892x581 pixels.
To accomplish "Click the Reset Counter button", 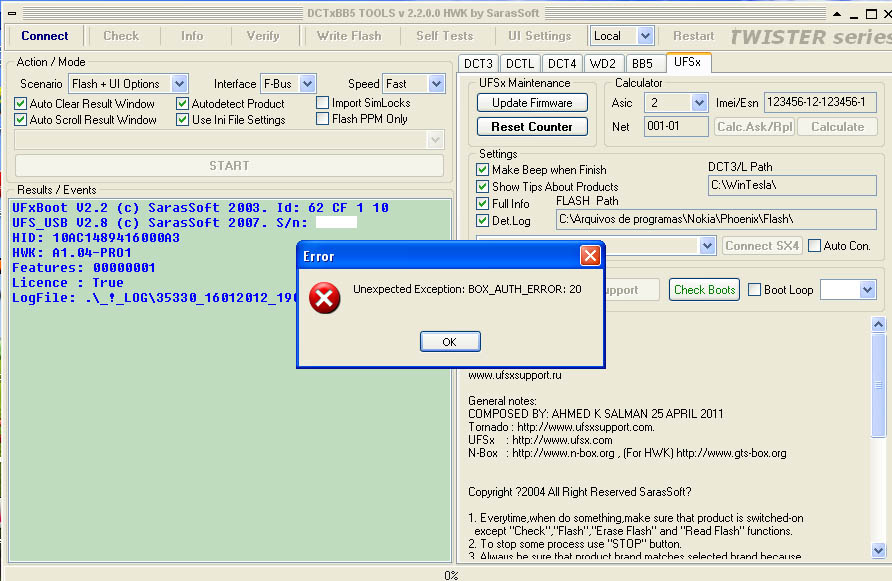I will (x=532, y=126).
